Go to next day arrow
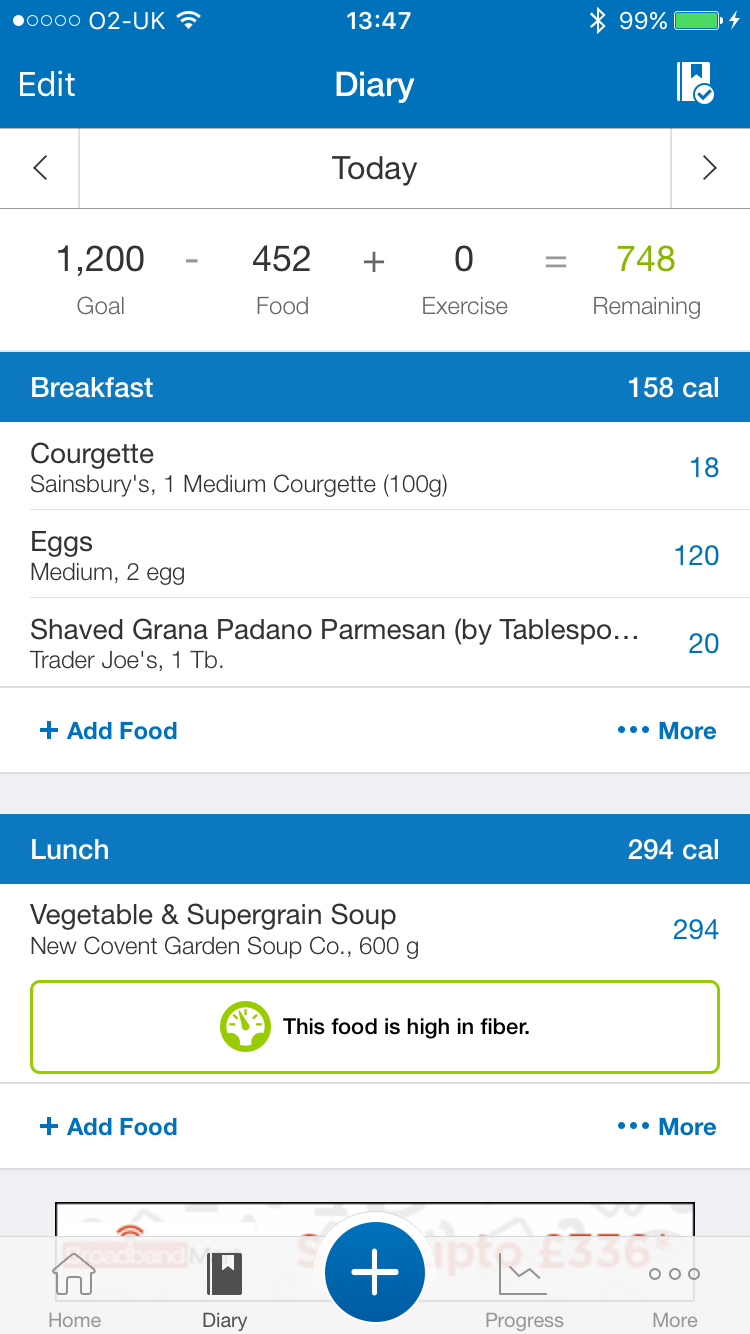Viewport: 750px width, 1334px height. tap(709, 168)
